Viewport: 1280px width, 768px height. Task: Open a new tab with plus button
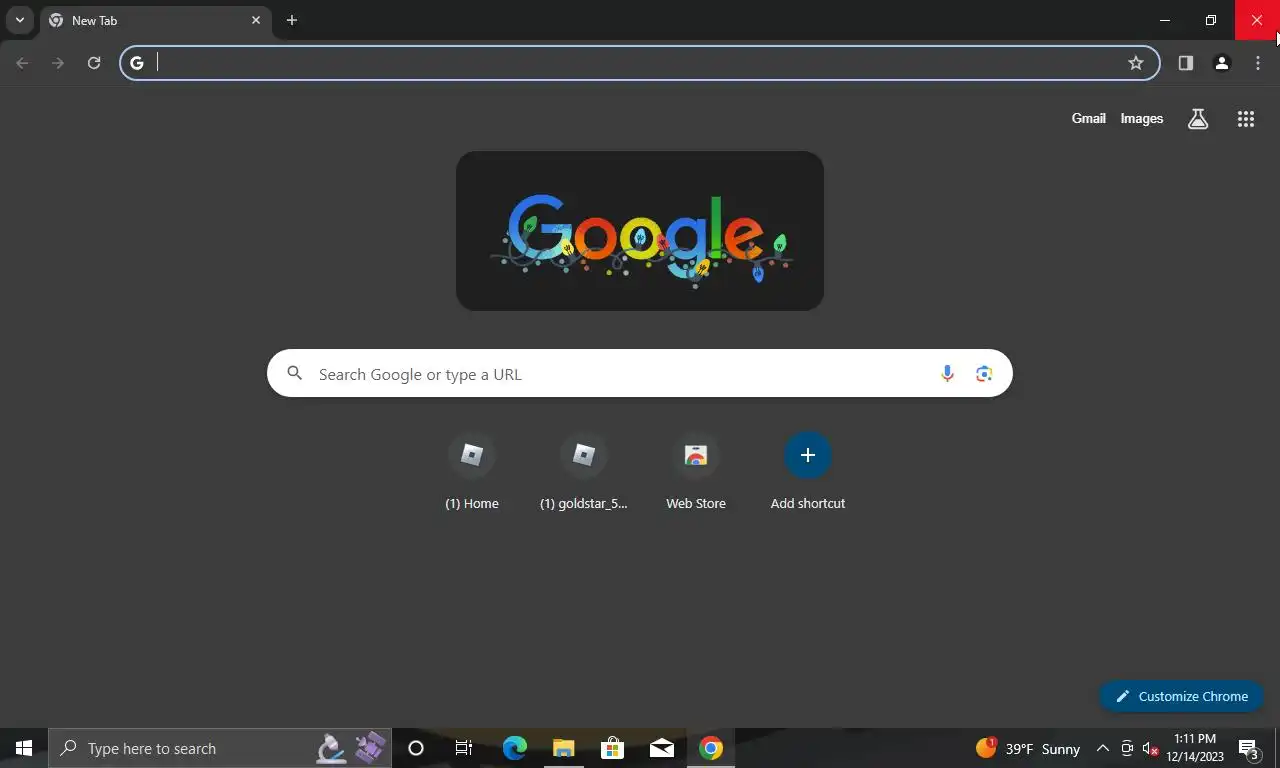(292, 20)
